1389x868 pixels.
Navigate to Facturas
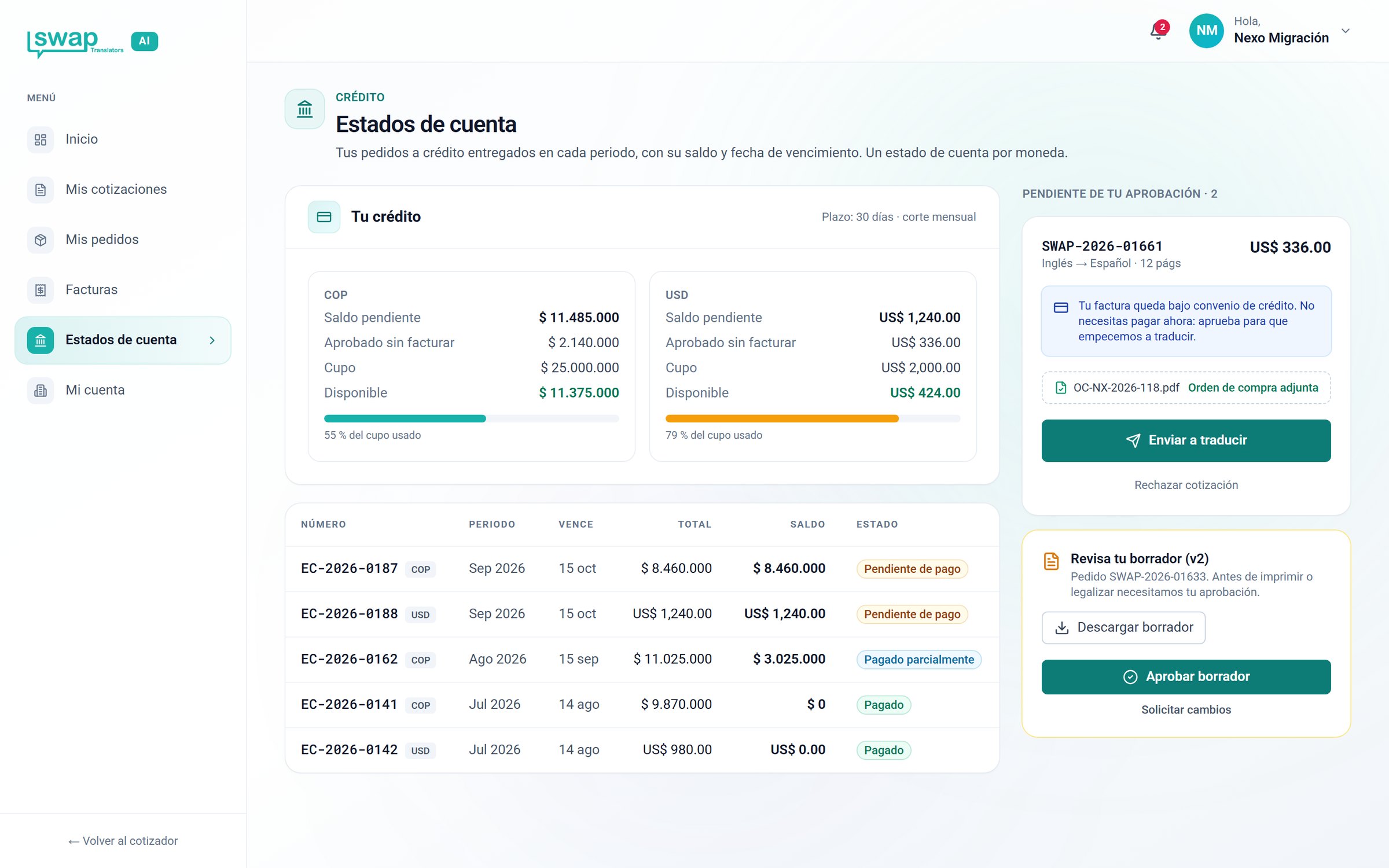point(123,290)
